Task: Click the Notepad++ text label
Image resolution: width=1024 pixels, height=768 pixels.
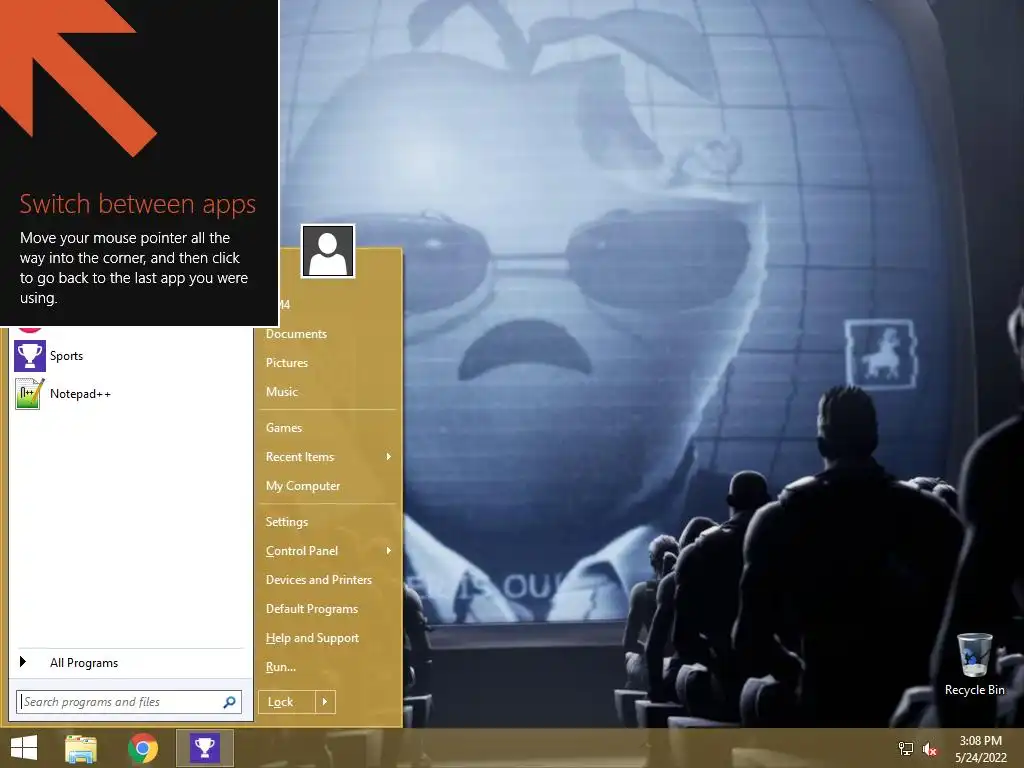Action: coord(80,394)
